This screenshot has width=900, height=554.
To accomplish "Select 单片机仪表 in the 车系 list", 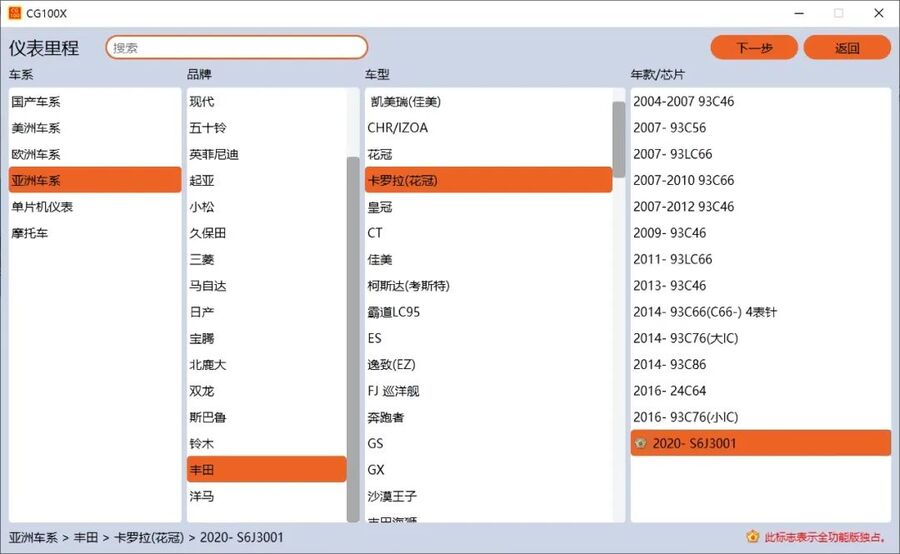I will [95, 207].
